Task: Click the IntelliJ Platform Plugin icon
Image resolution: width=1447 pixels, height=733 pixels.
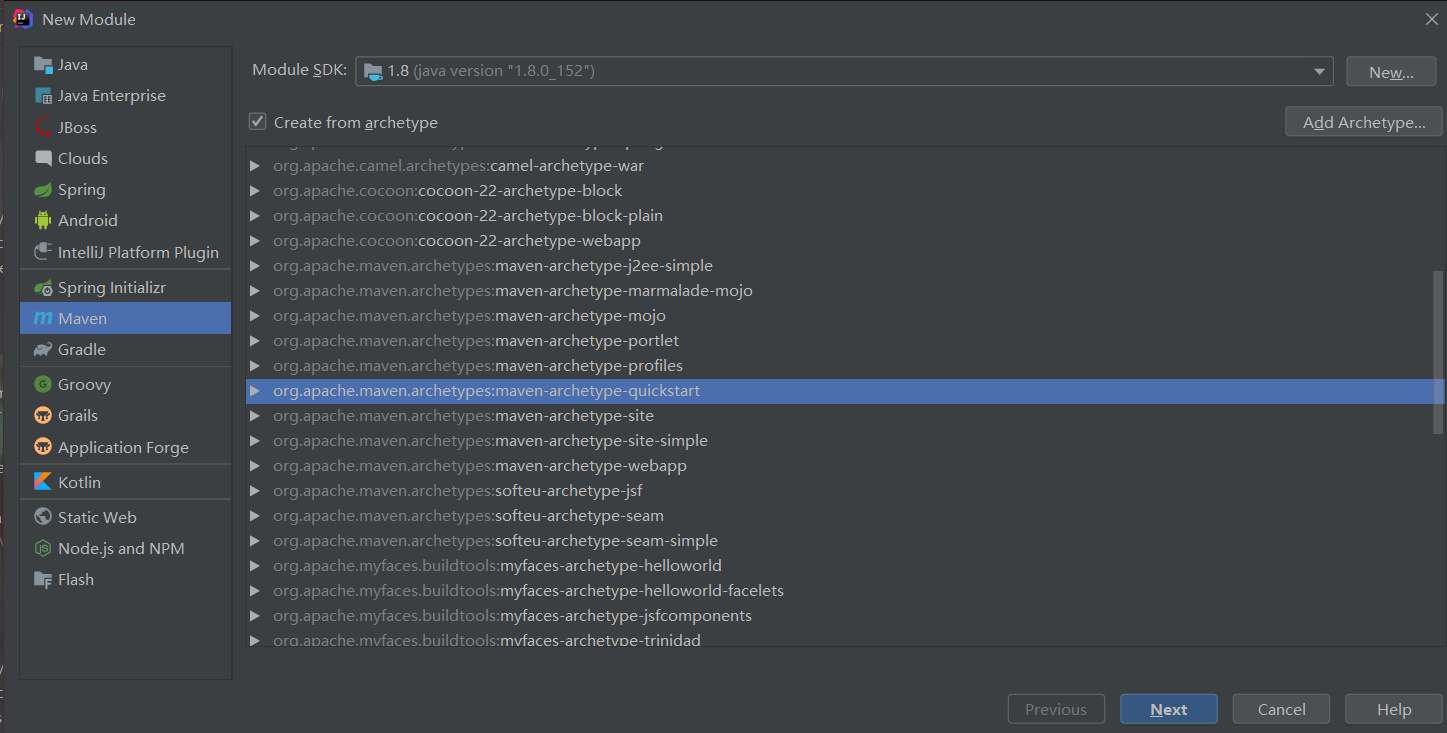Action: [x=43, y=252]
